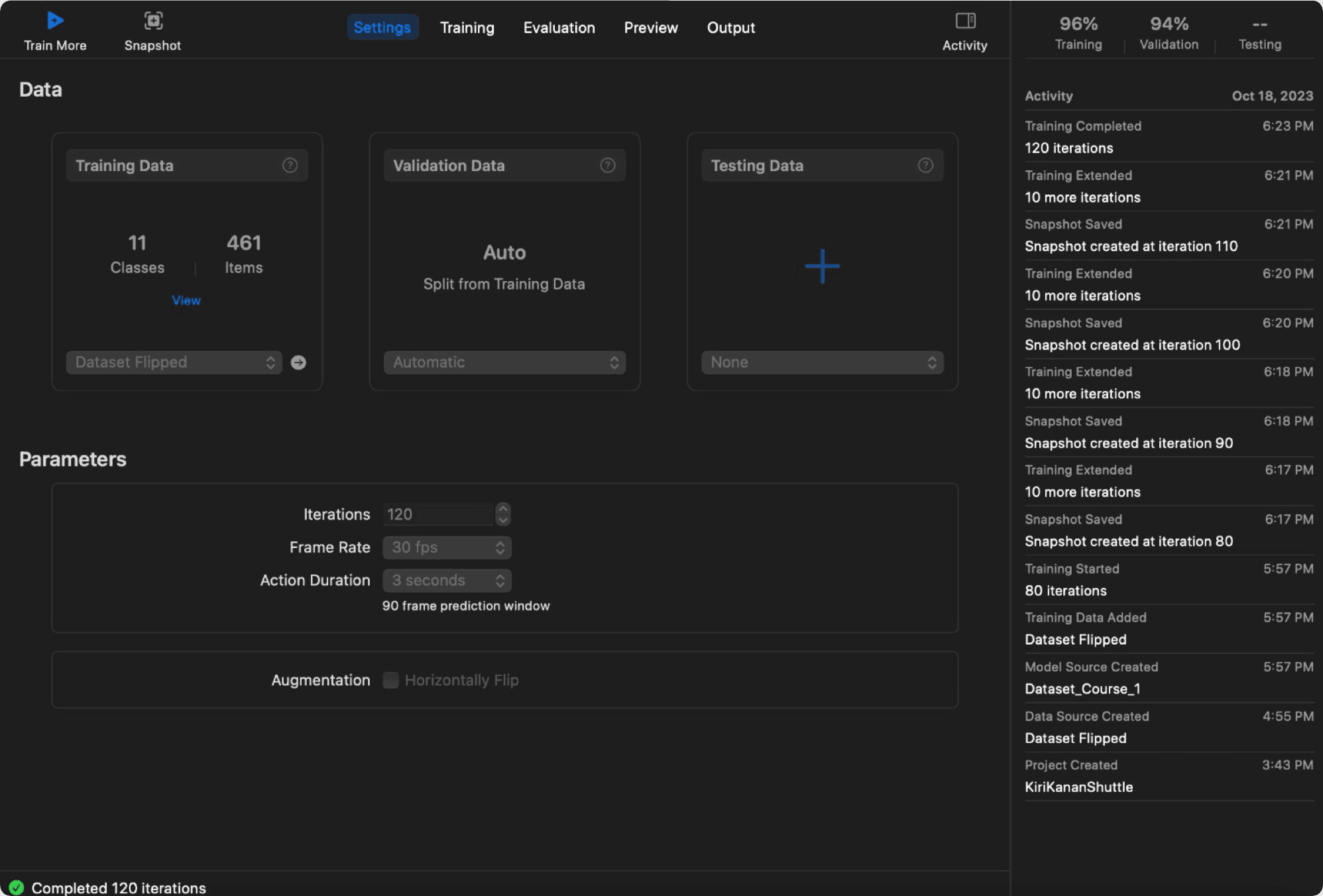Open the None testing data dropdown
The height and width of the screenshot is (896, 1323).
pos(822,363)
